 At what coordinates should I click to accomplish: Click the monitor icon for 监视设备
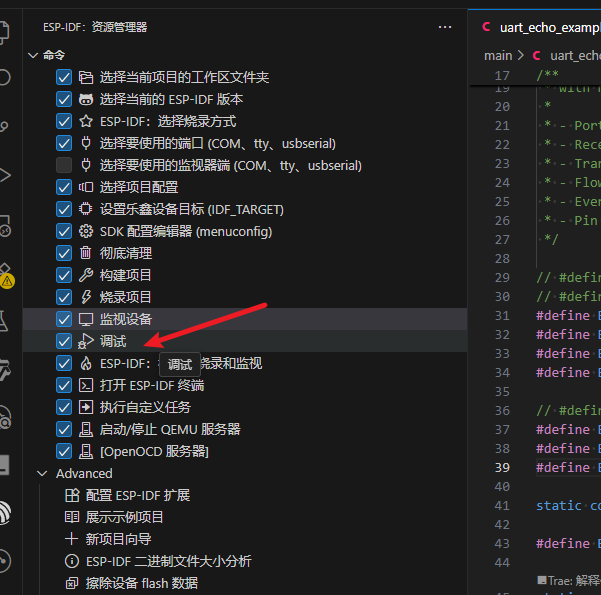86,319
